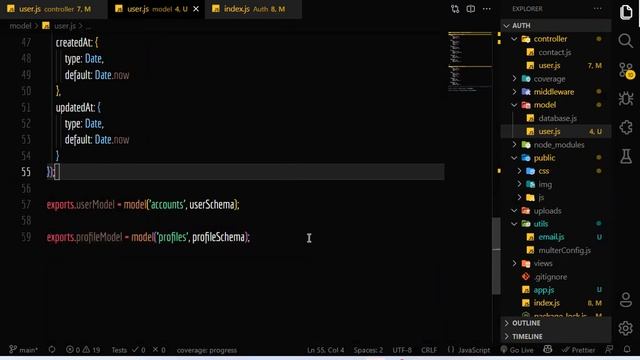Screen dimensions: 640x360
Task: Open Explorer panel More Actions ellipsis
Action: pyautogui.click(x=598, y=9)
